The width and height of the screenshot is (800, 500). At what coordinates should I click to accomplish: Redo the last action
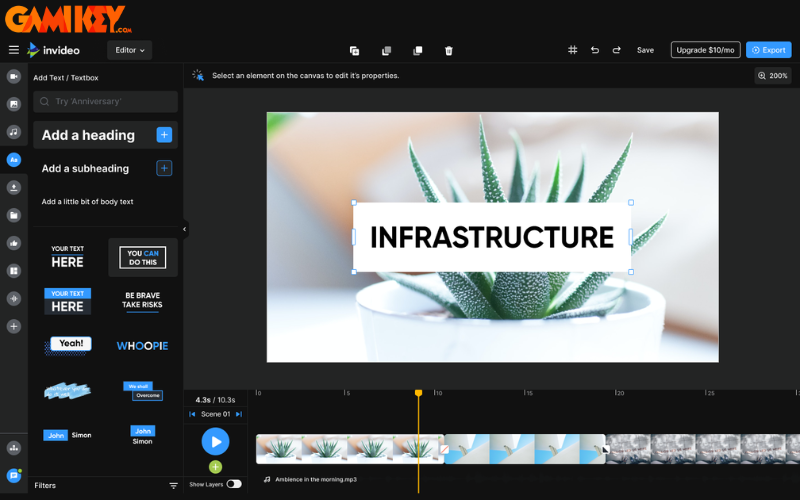point(616,50)
